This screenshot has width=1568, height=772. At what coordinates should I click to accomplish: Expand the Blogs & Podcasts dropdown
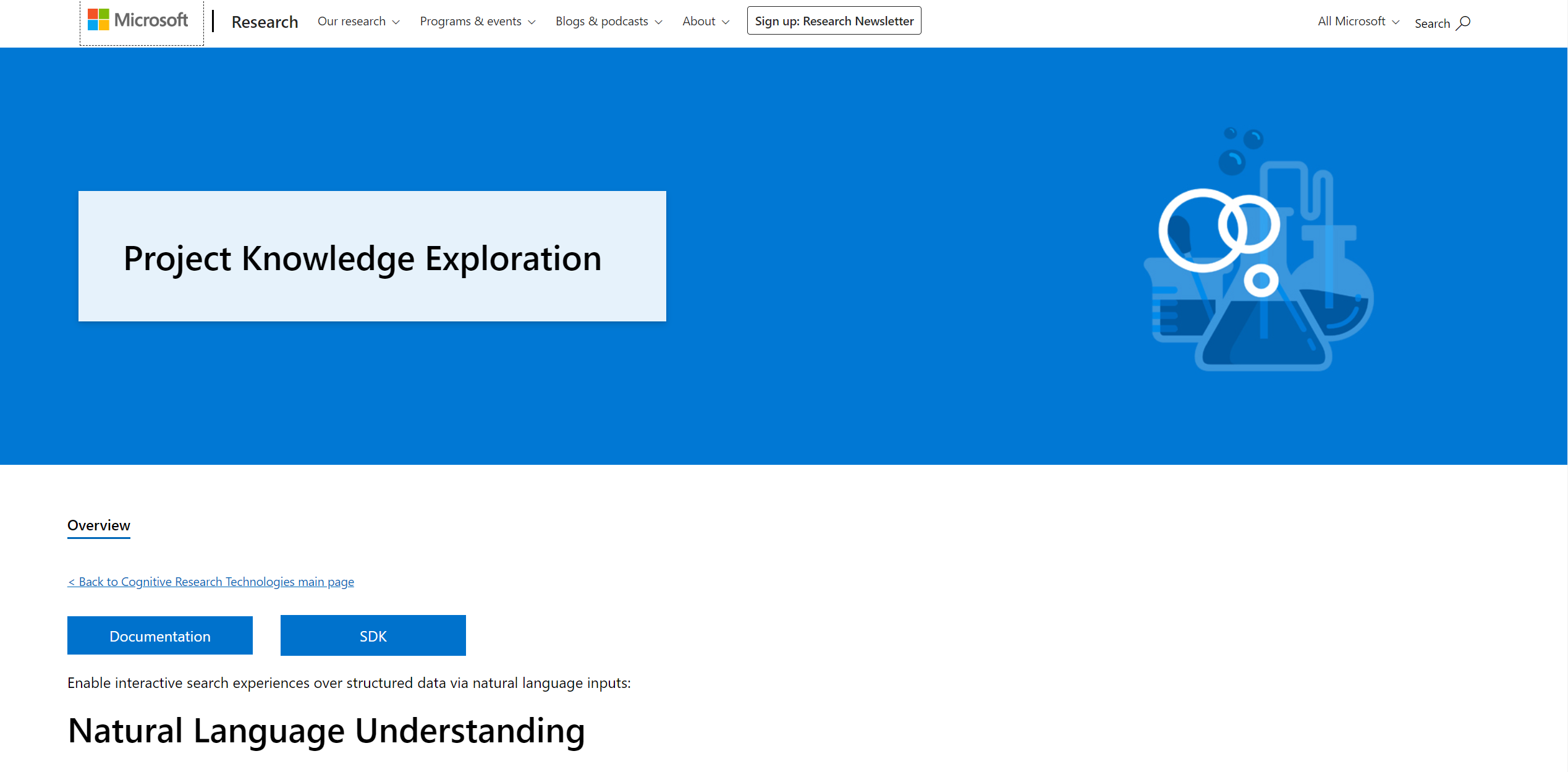pos(608,21)
